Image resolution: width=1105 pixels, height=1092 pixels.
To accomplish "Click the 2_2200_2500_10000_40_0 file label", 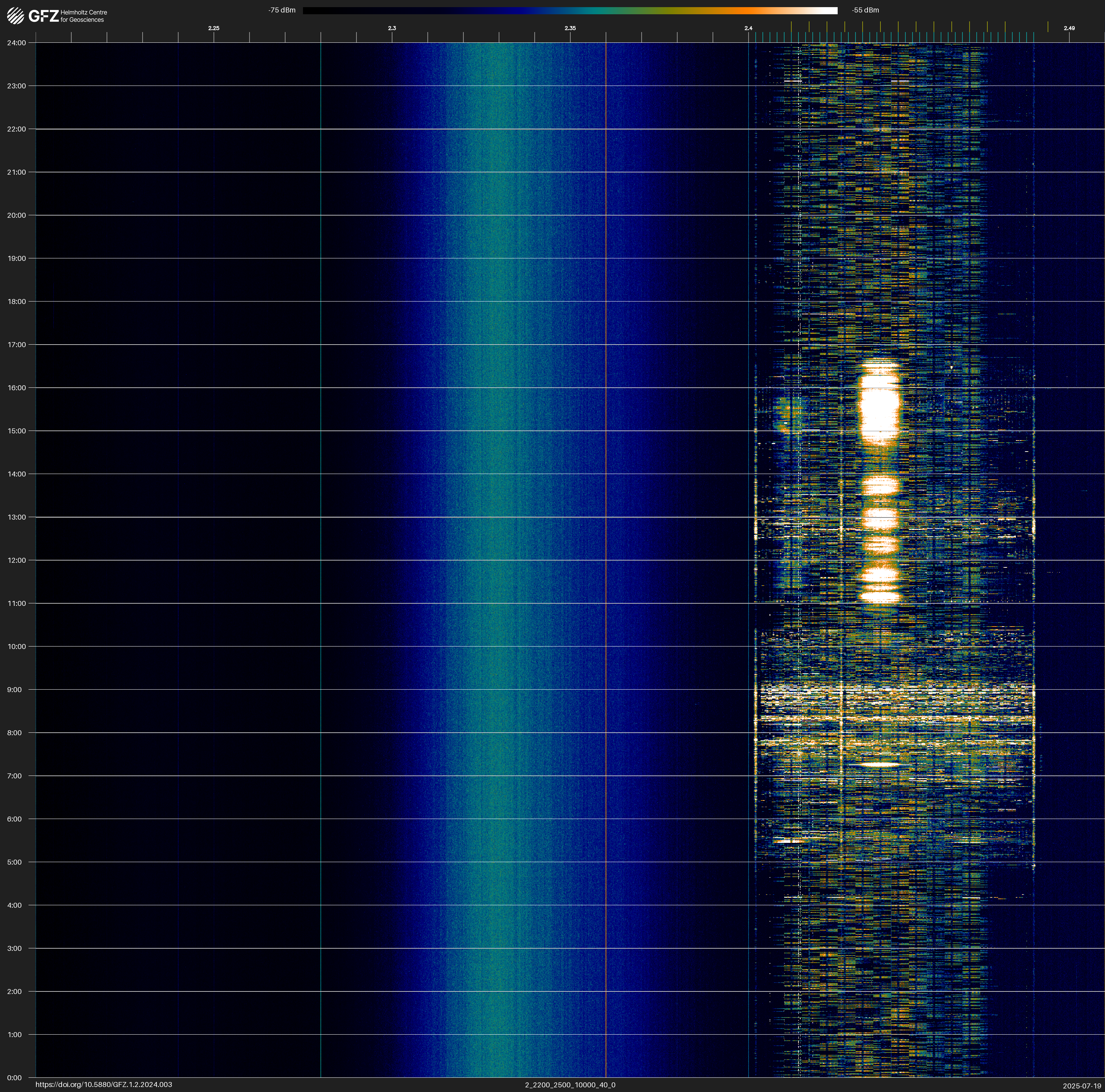I will (x=570, y=1085).
